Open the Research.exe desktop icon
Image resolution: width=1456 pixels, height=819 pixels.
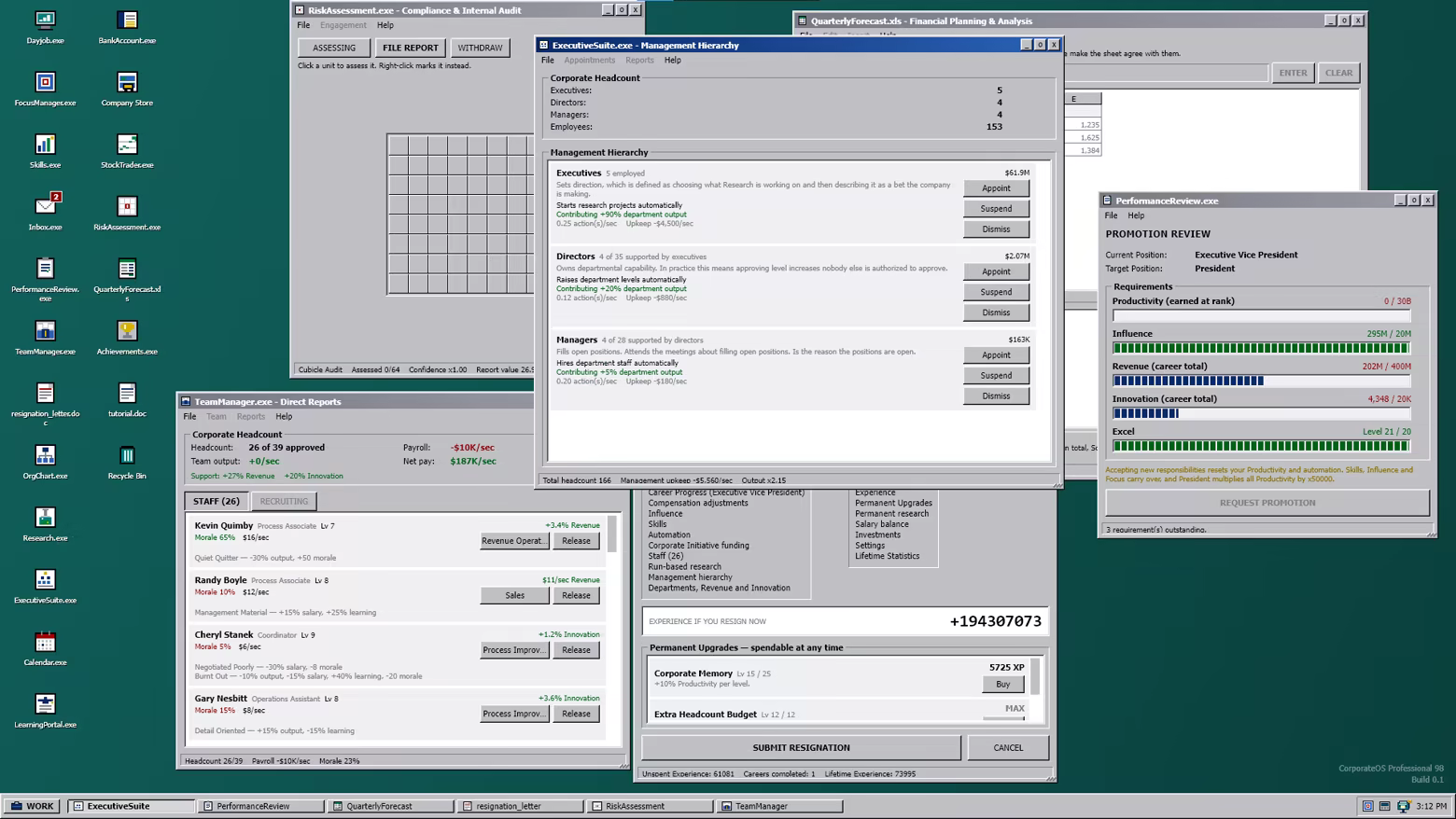[45, 524]
